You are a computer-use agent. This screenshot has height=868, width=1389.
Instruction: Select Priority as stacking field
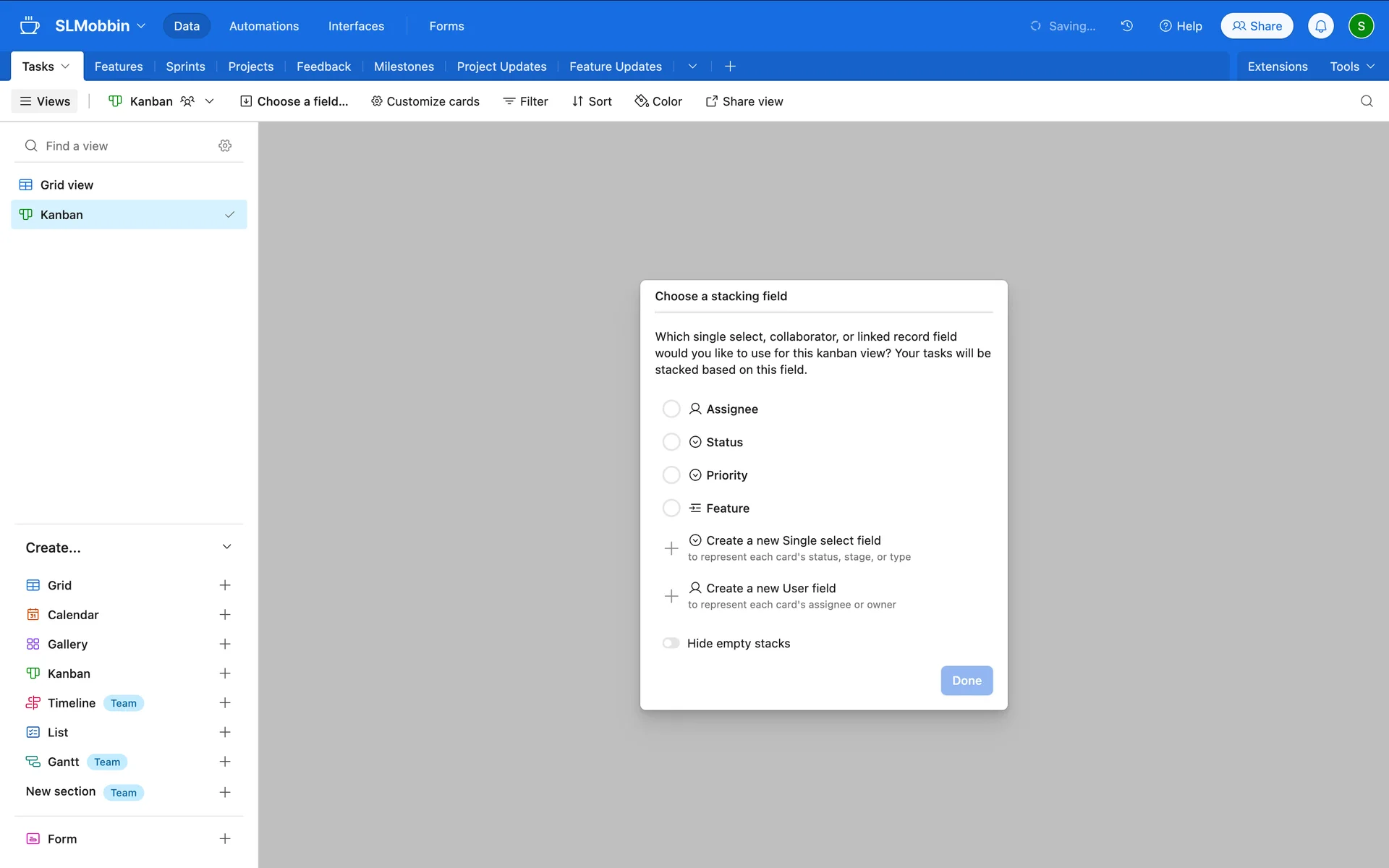pos(671,475)
